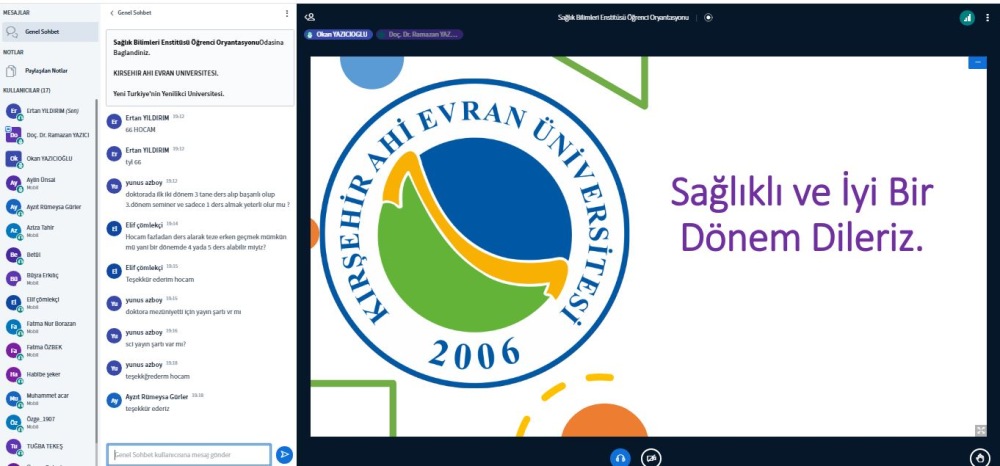
Task: Open Genel Sohbet in the messages list
Action: [50, 31]
